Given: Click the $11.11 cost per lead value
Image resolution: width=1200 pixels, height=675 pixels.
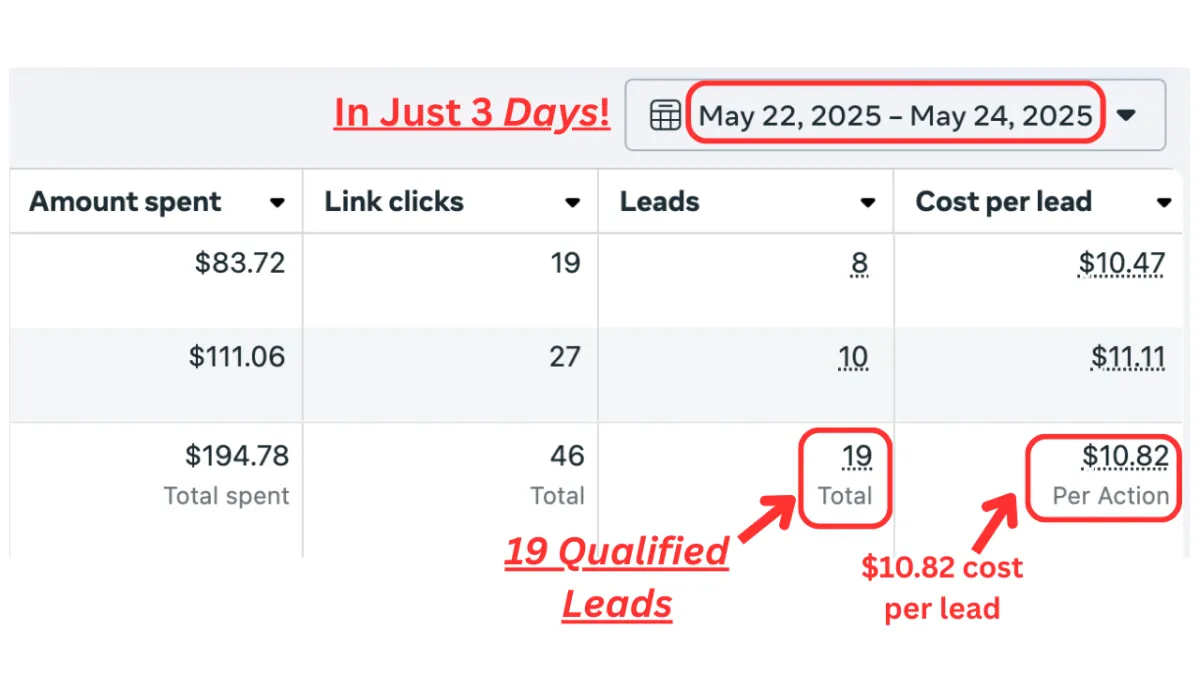Looking at the screenshot, I should point(1127,357).
